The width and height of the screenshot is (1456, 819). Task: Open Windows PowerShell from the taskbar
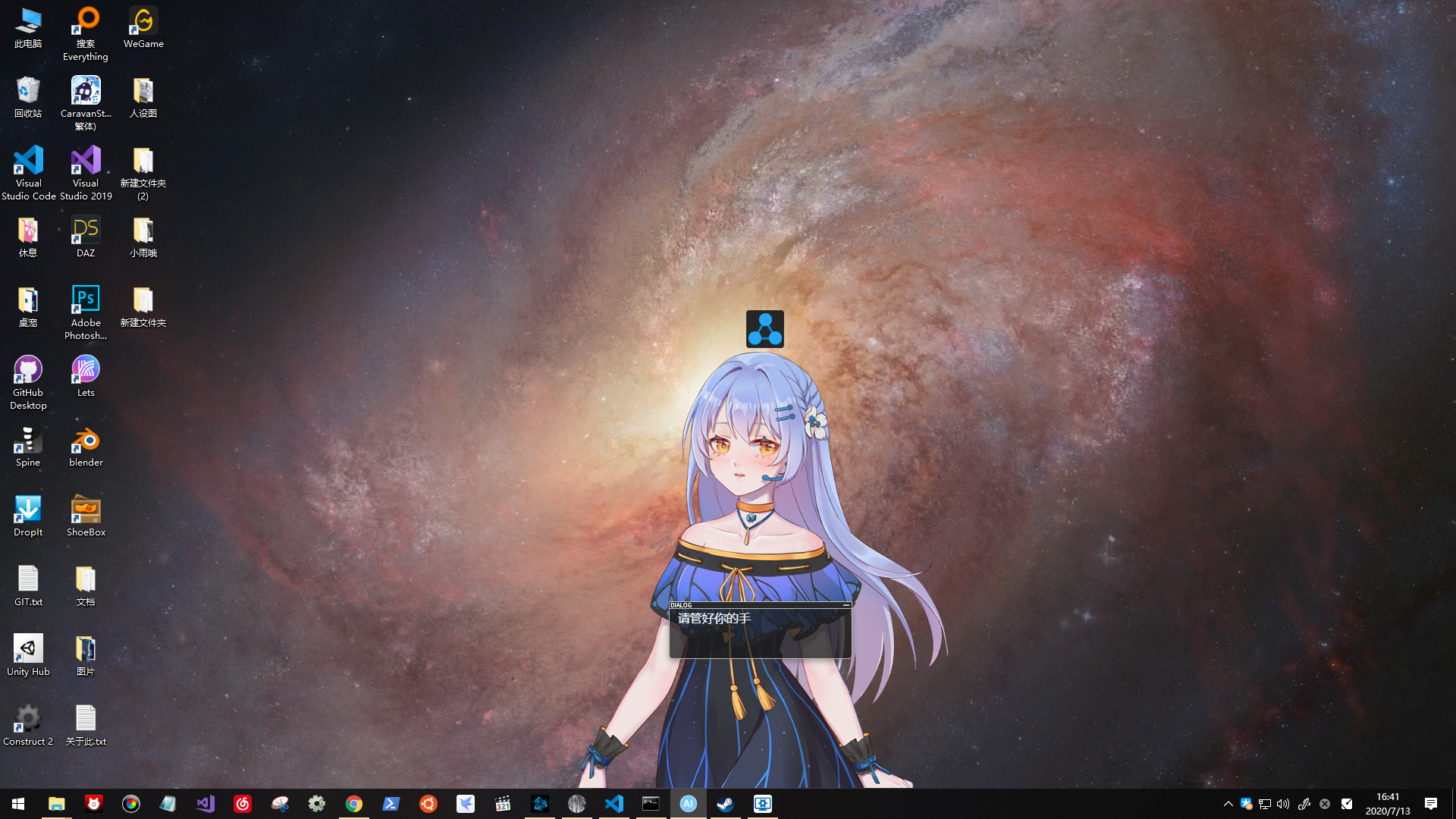(x=391, y=803)
